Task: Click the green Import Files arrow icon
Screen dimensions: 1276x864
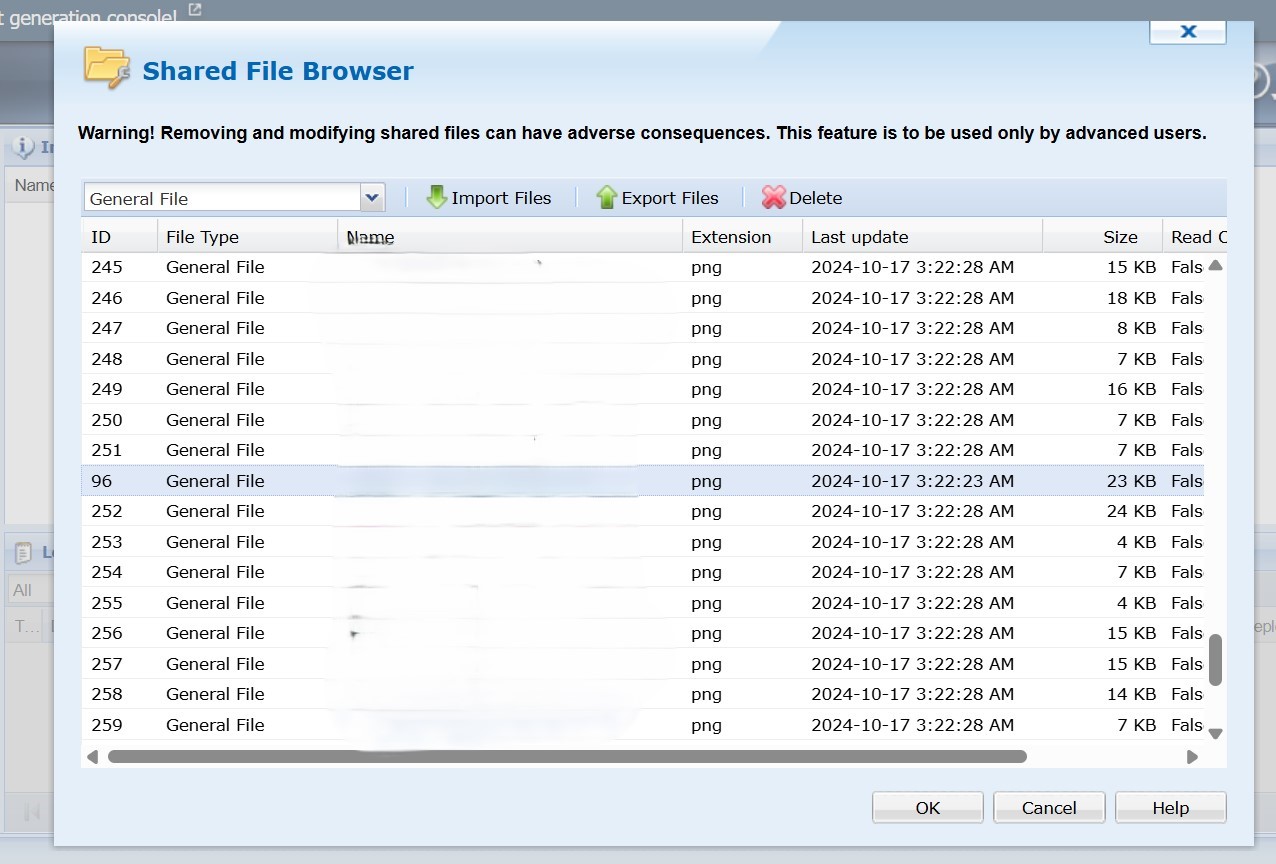Action: point(436,197)
